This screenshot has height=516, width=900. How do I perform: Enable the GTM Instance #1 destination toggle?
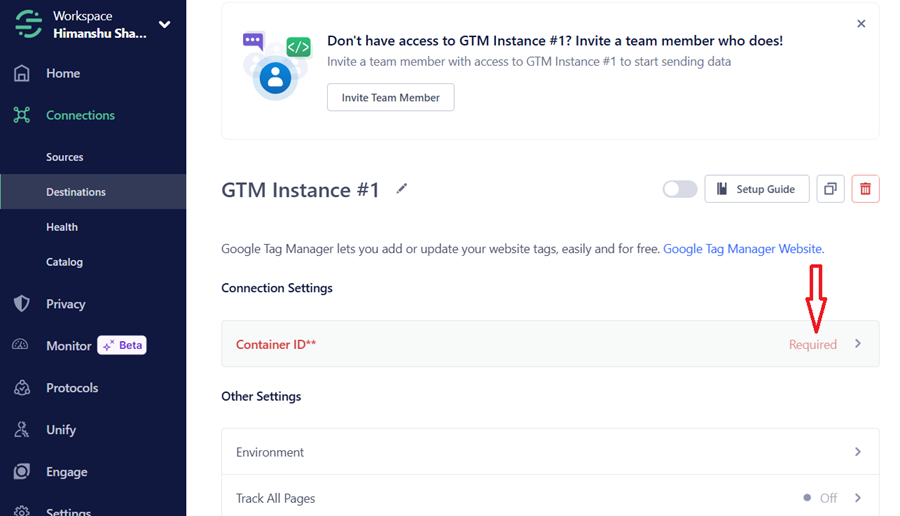680,189
